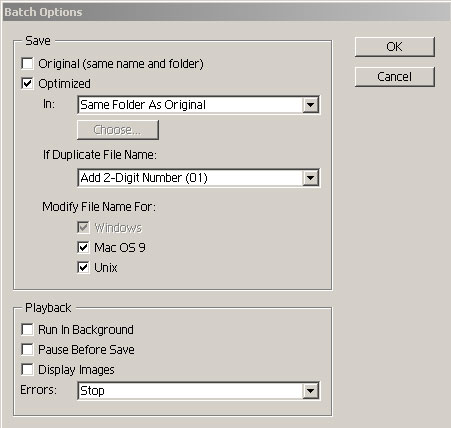Dismiss the dialog with Cancel
The image size is (451, 428).
[x=395, y=77]
